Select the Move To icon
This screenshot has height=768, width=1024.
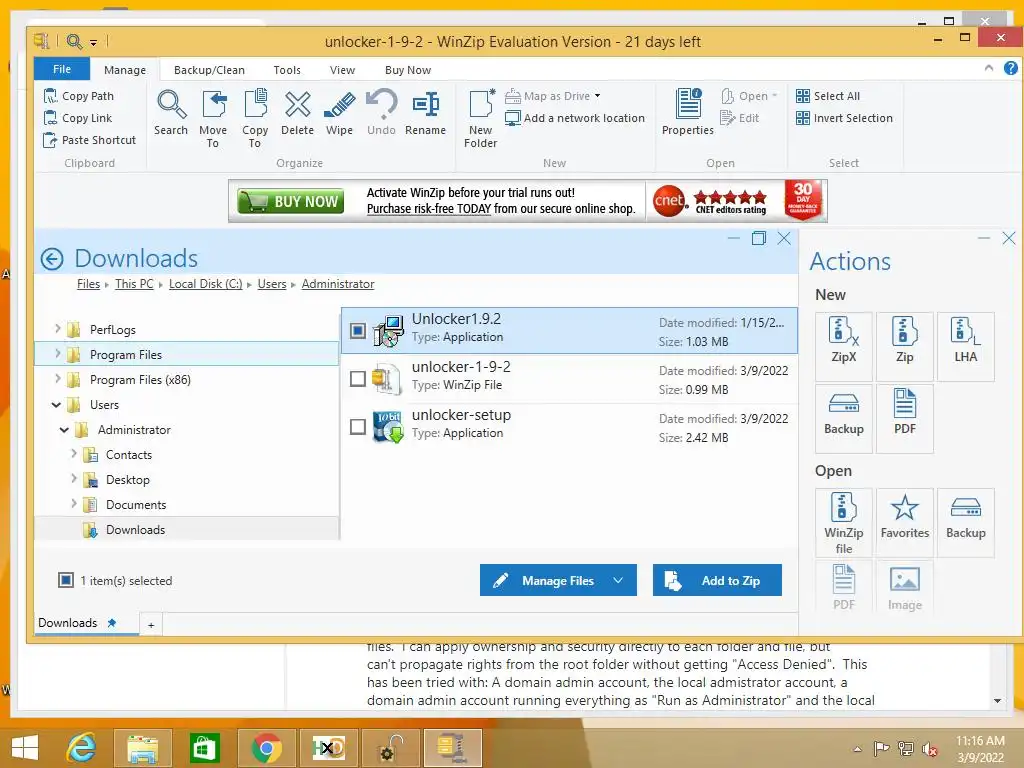pyautogui.click(x=213, y=118)
